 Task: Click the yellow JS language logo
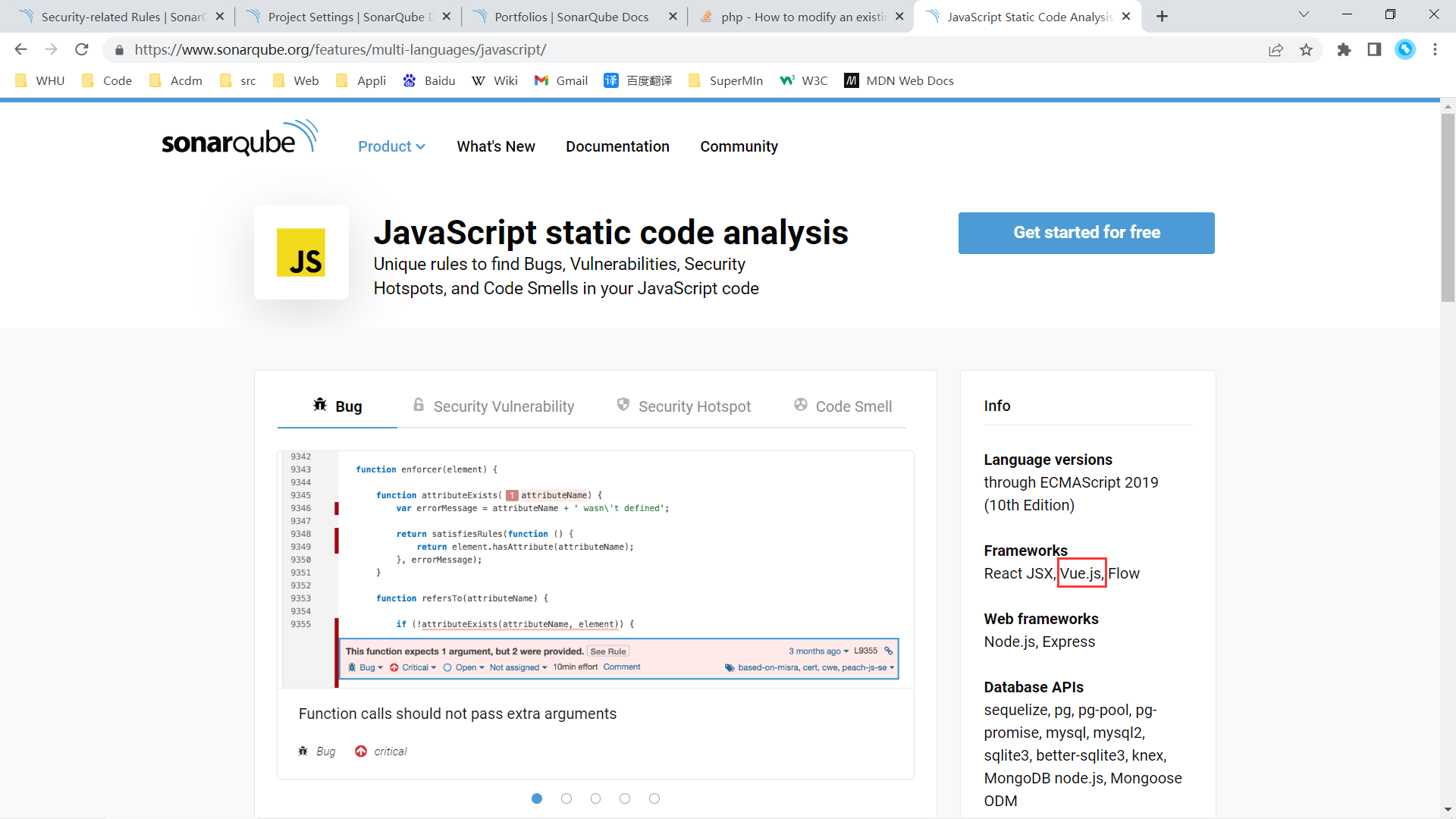coord(301,253)
